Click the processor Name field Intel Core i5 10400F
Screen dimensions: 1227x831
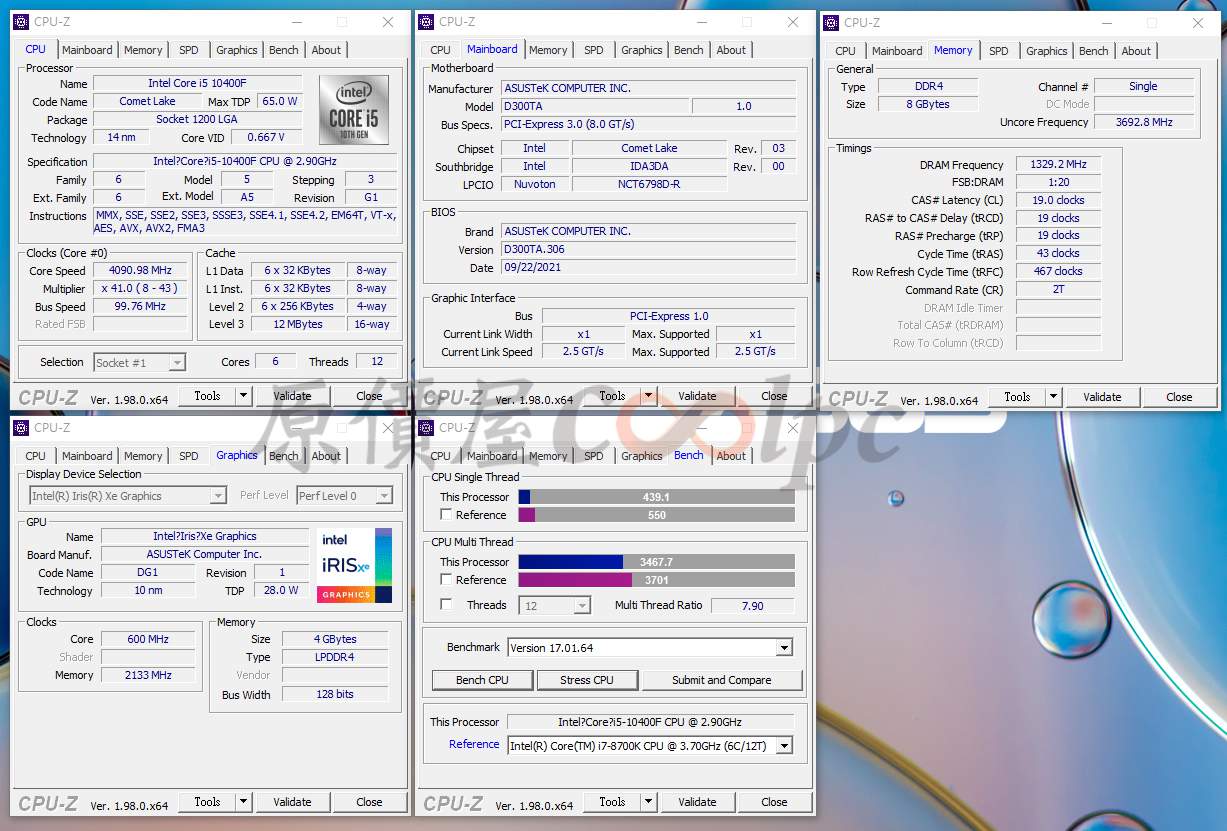tap(197, 84)
